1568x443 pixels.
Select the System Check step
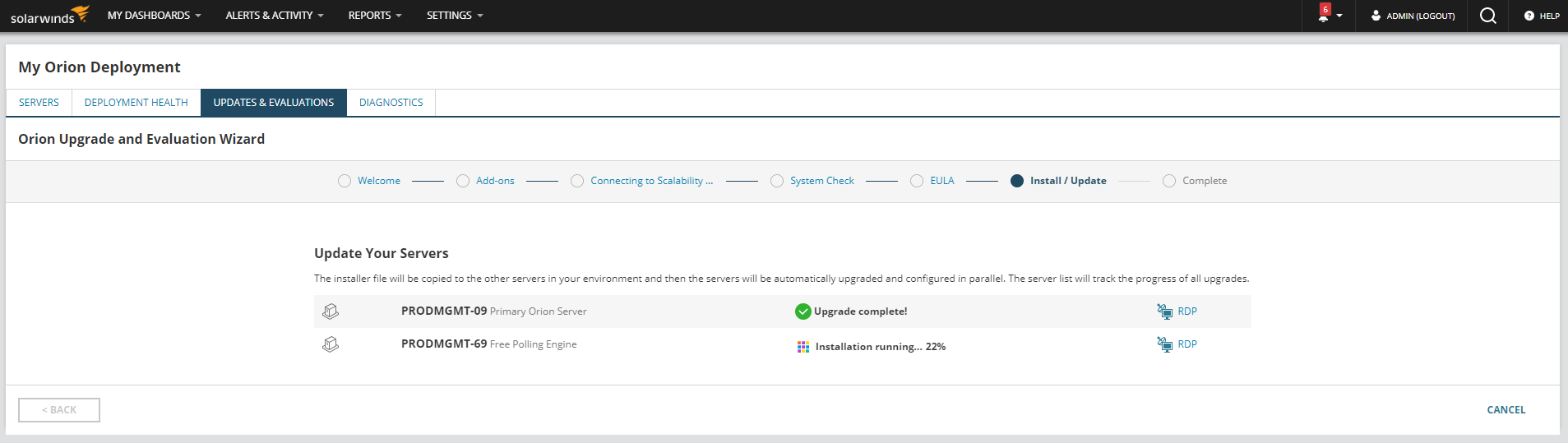coord(812,181)
